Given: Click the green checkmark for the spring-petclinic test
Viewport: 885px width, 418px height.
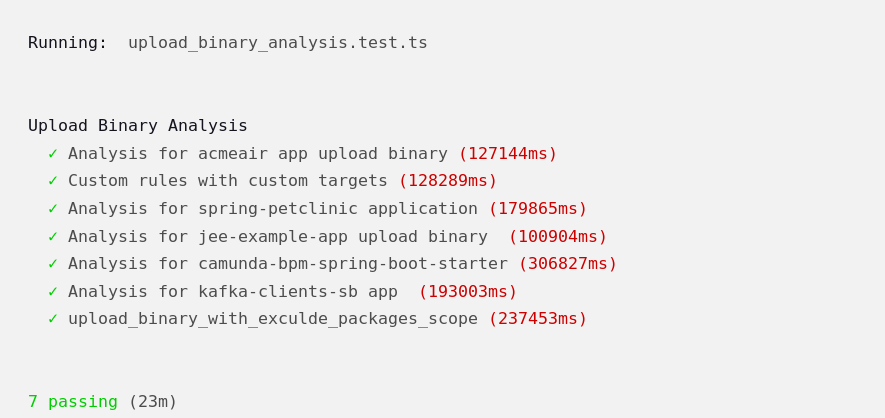Looking at the screenshot, I should coord(53,209).
